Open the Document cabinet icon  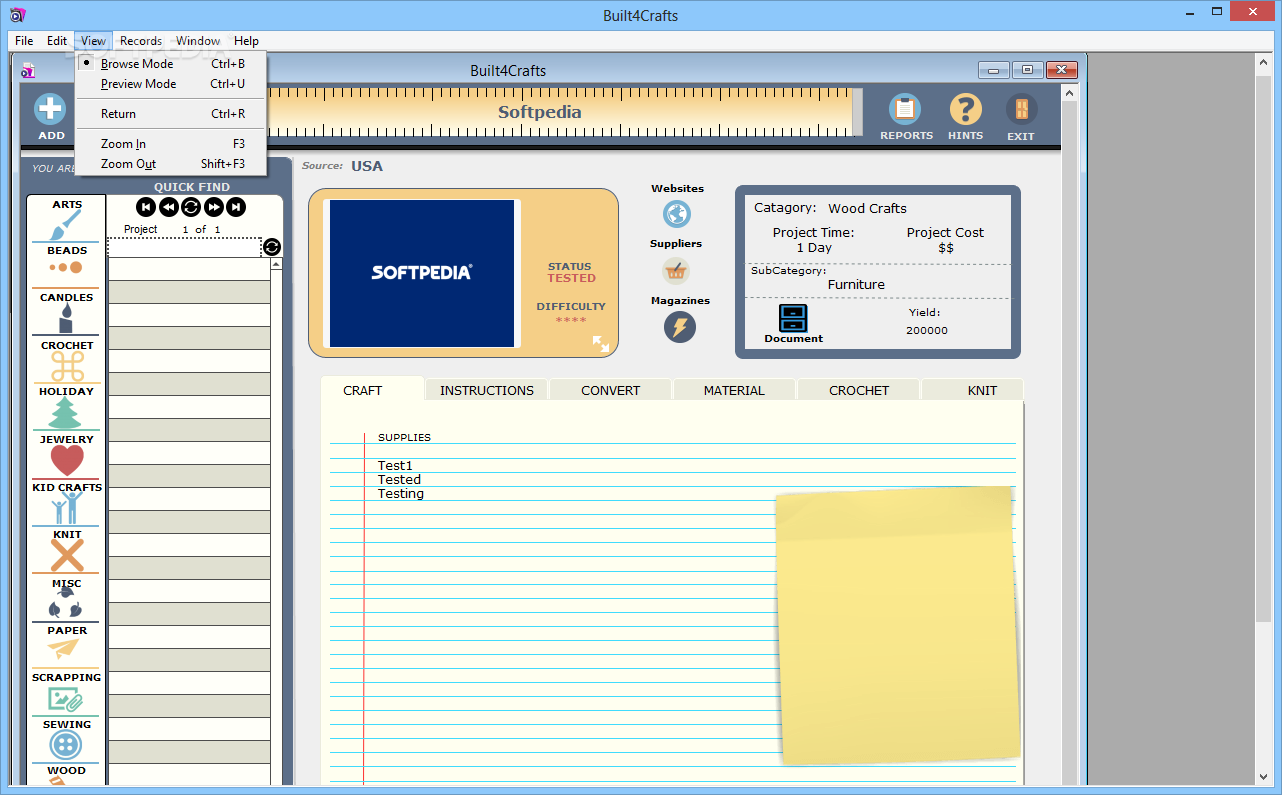(x=793, y=318)
